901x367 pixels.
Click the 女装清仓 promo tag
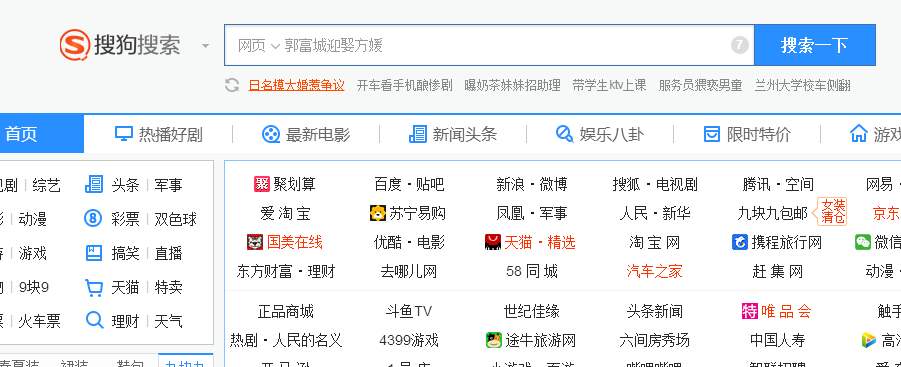click(x=831, y=211)
